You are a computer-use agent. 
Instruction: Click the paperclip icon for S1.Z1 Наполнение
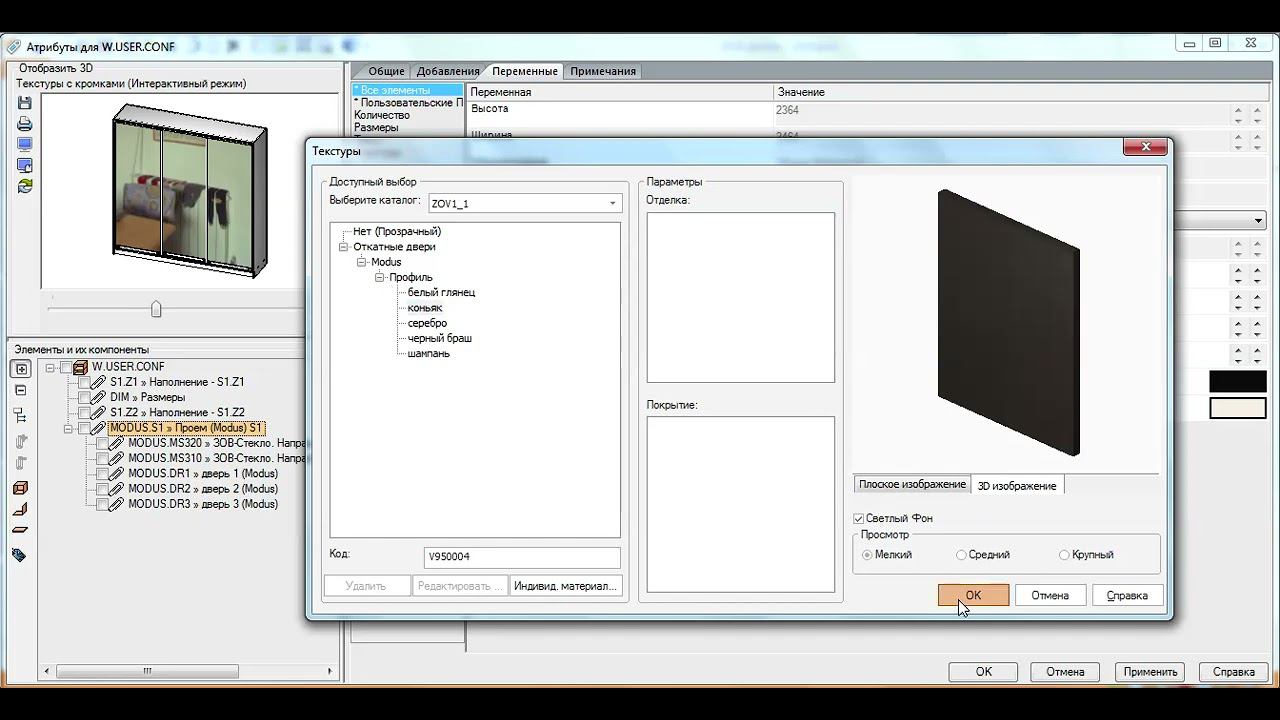[99, 382]
